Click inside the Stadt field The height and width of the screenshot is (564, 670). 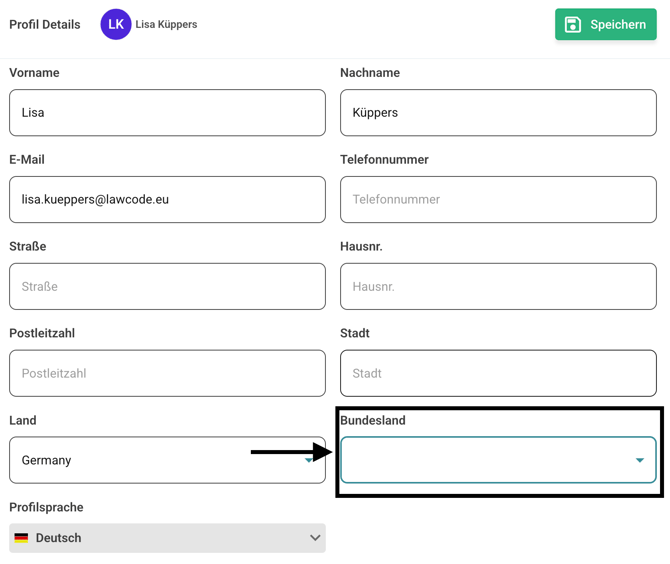(x=498, y=374)
